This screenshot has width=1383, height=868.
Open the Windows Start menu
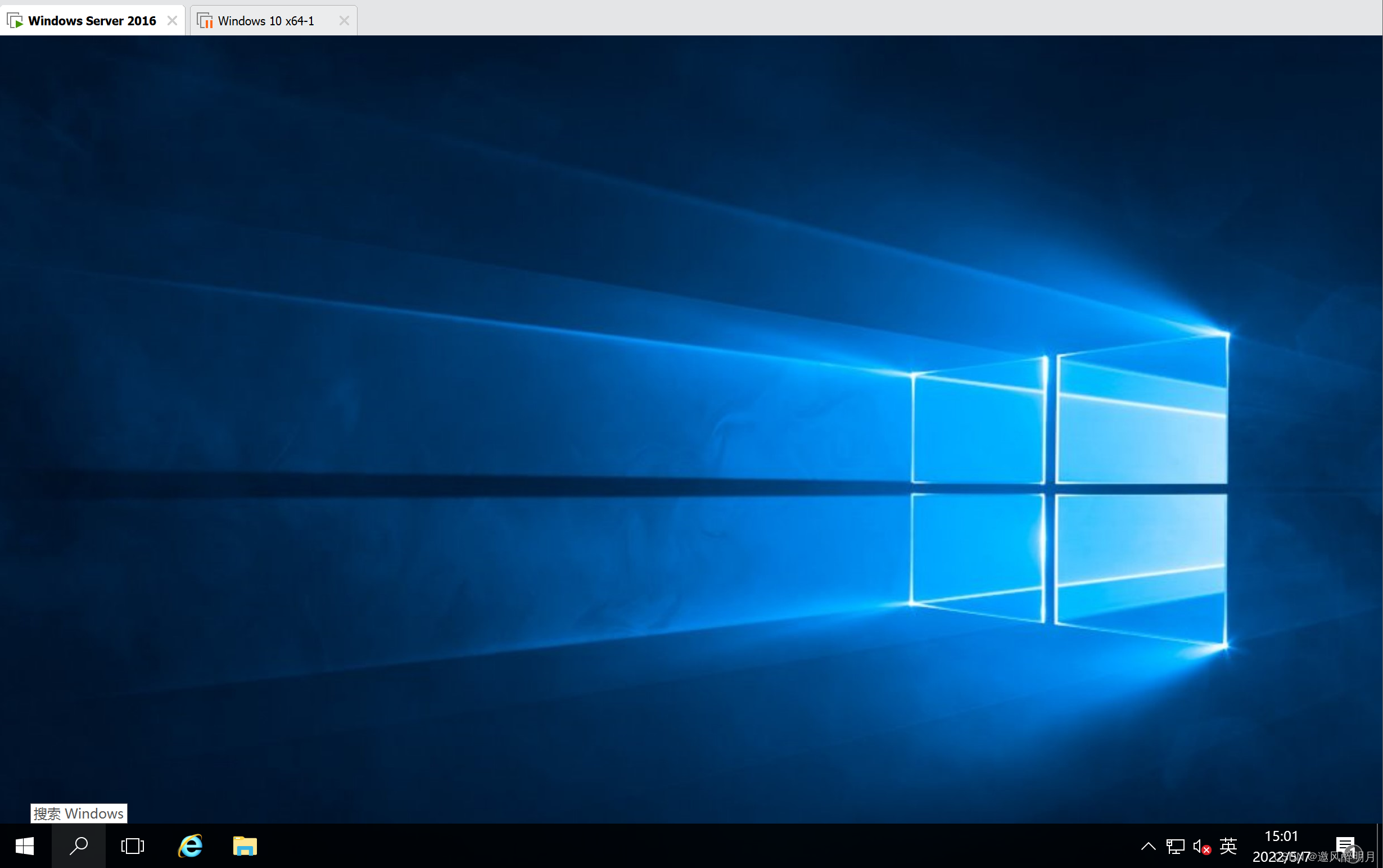point(25,846)
